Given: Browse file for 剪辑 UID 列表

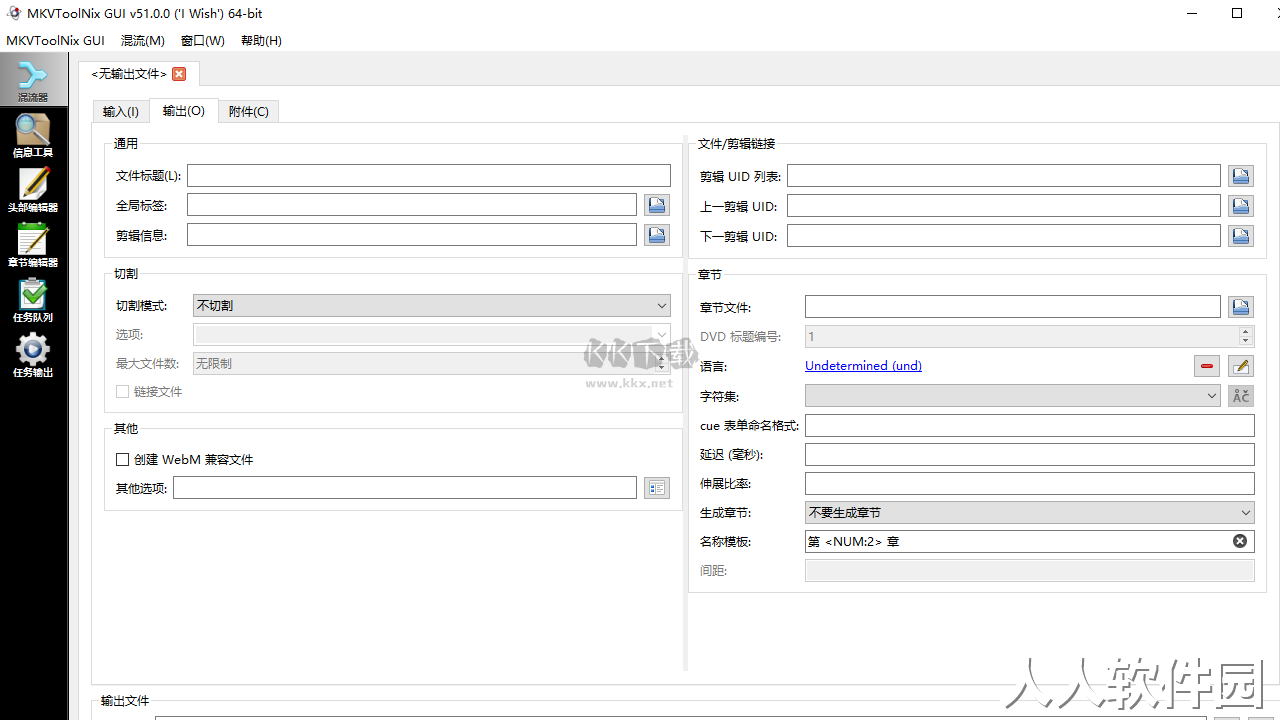Looking at the screenshot, I should [x=1241, y=176].
